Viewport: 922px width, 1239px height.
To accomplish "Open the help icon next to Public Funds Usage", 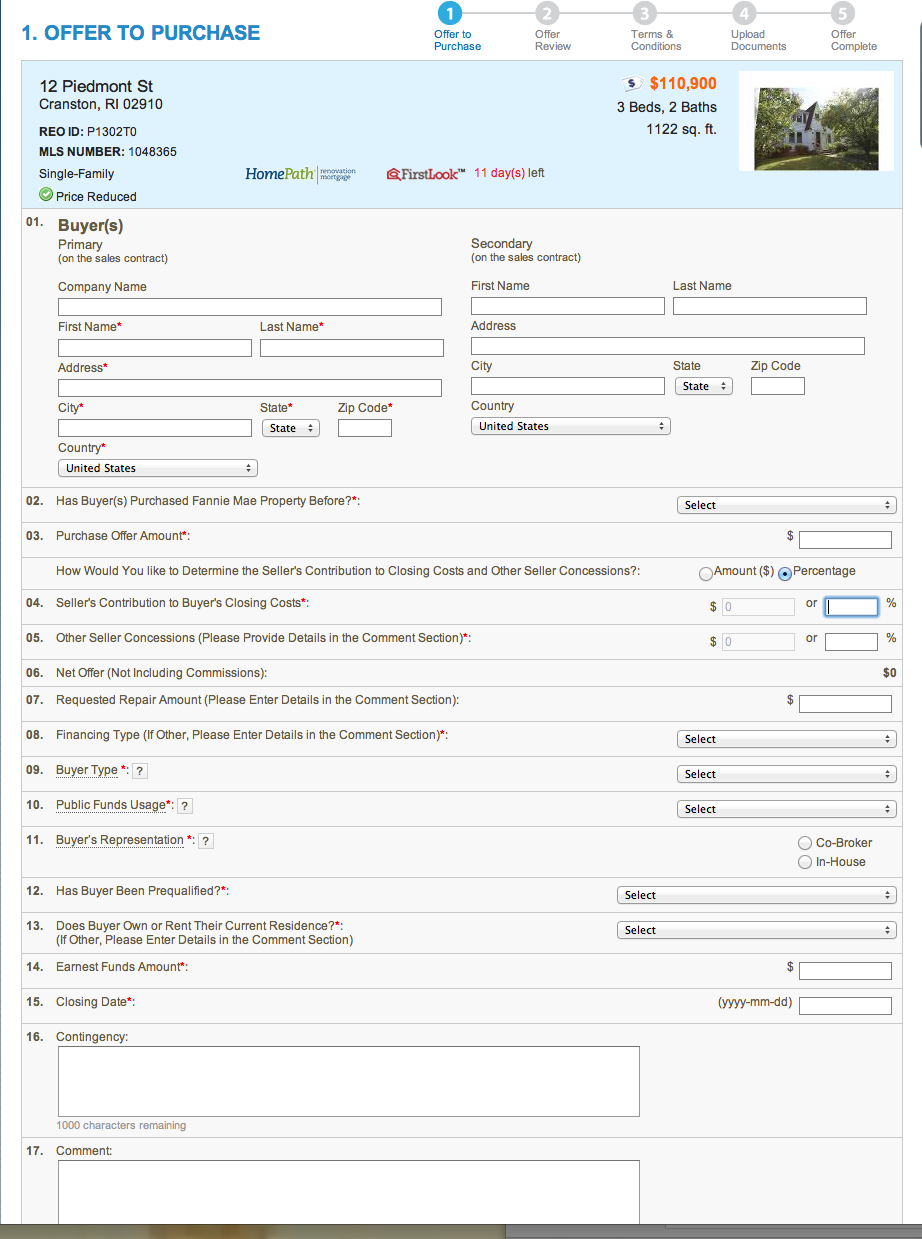I will [x=184, y=805].
